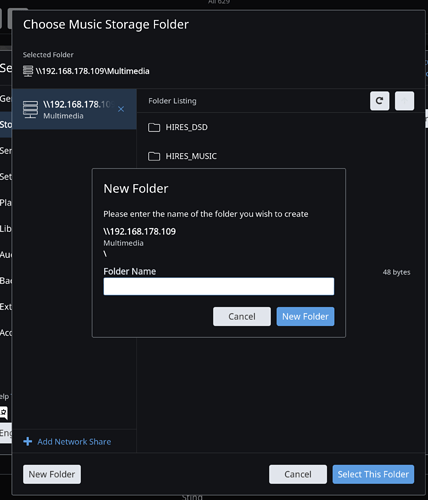Image resolution: width=428 pixels, height=500 pixels.
Task: Click the server icon next to selected folder path
Action: (x=28, y=71)
